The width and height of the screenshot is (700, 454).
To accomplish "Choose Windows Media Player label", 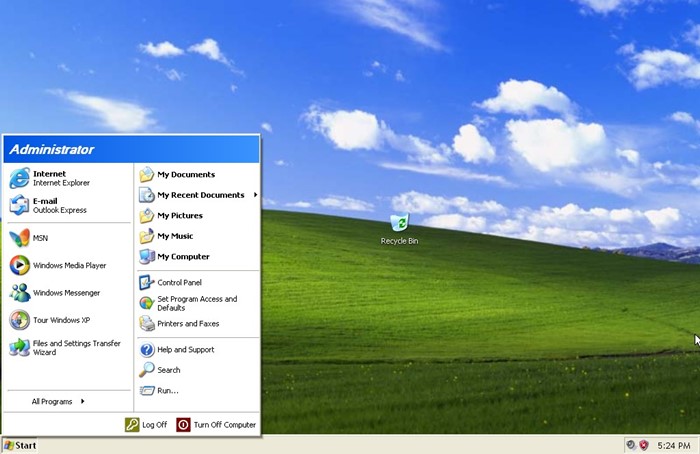I will pos(70,265).
